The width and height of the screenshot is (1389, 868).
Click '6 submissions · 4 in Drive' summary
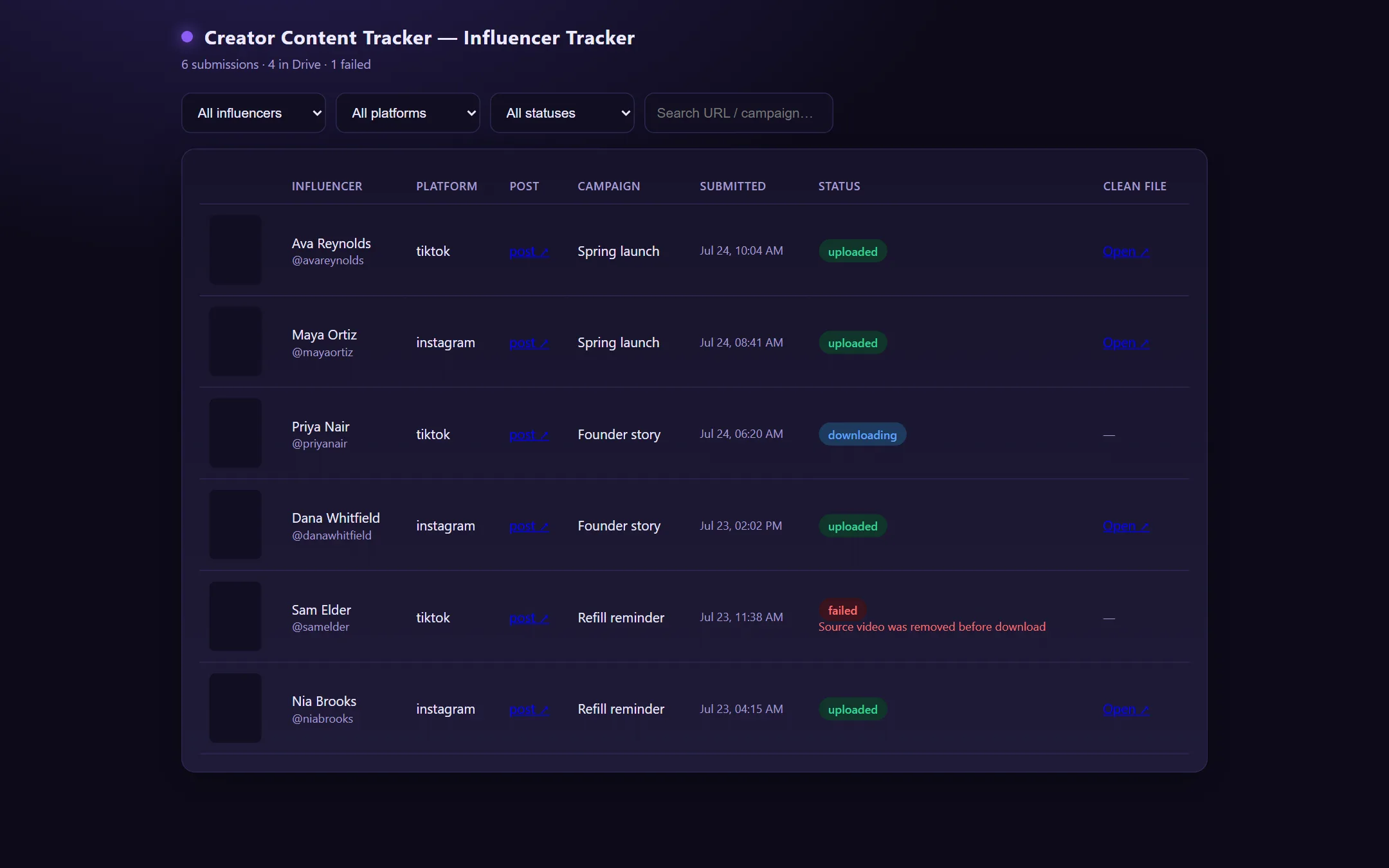click(x=251, y=64)
